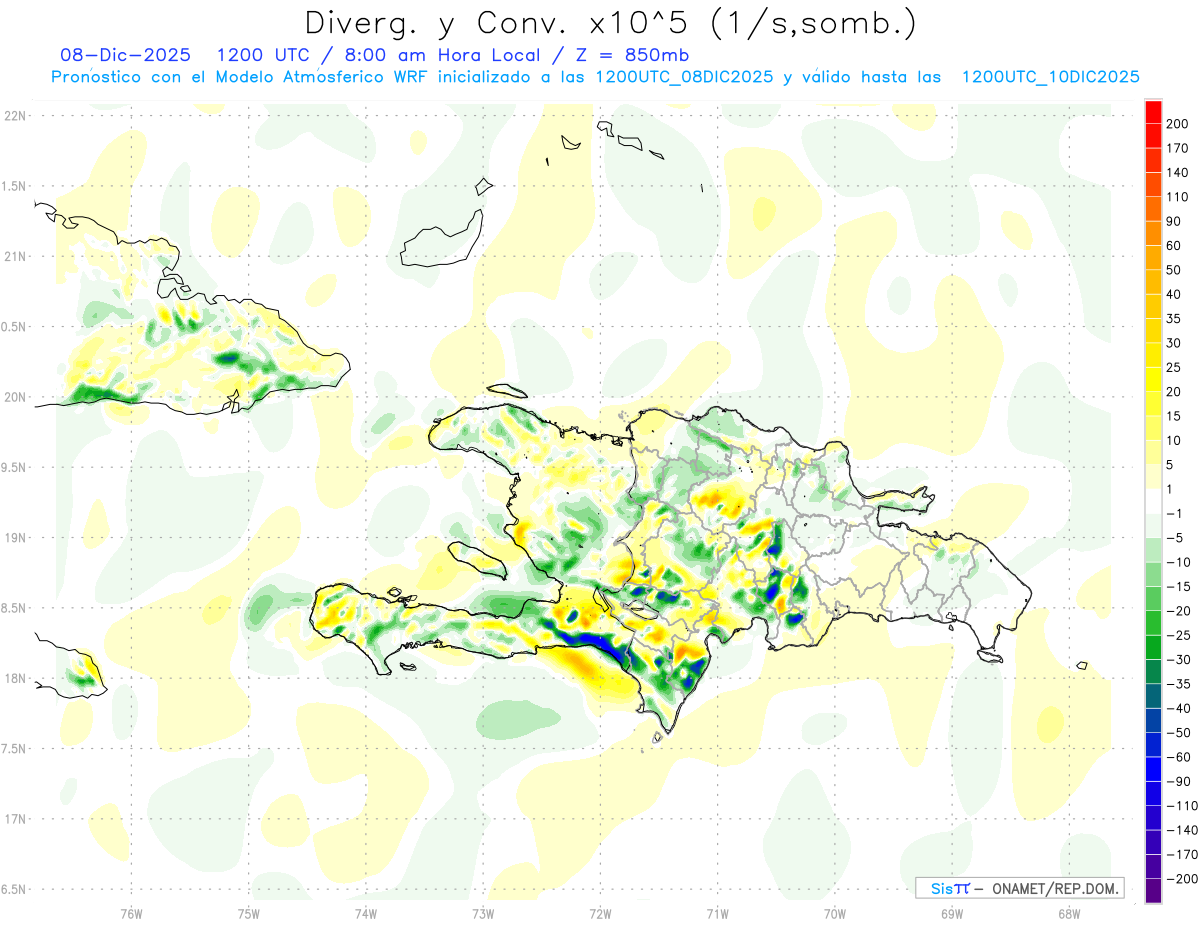Click the '22N' latitude label

tap(15, 115)
